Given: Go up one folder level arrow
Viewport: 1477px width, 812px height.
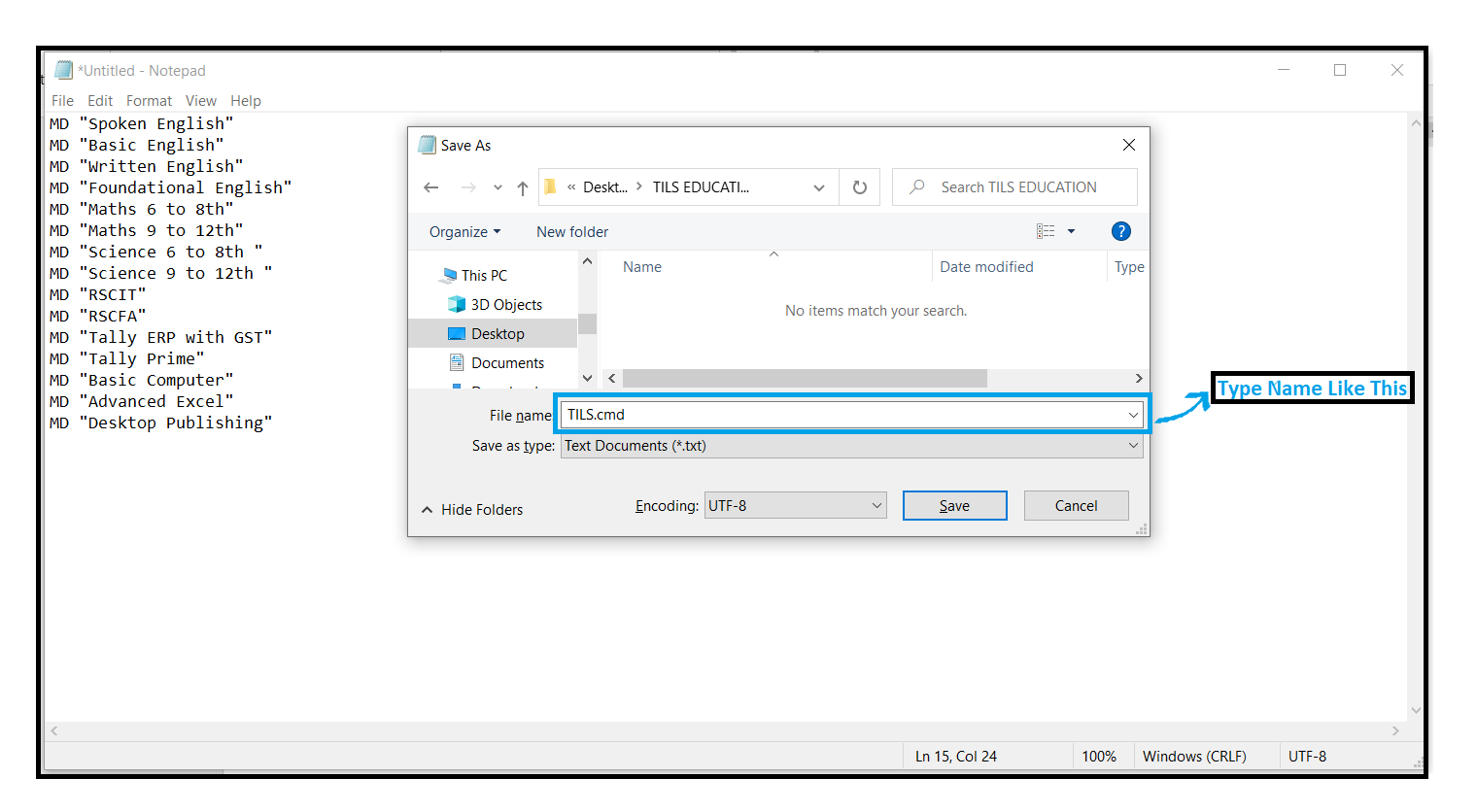Looking at the screenshot, I should [523, 187].
